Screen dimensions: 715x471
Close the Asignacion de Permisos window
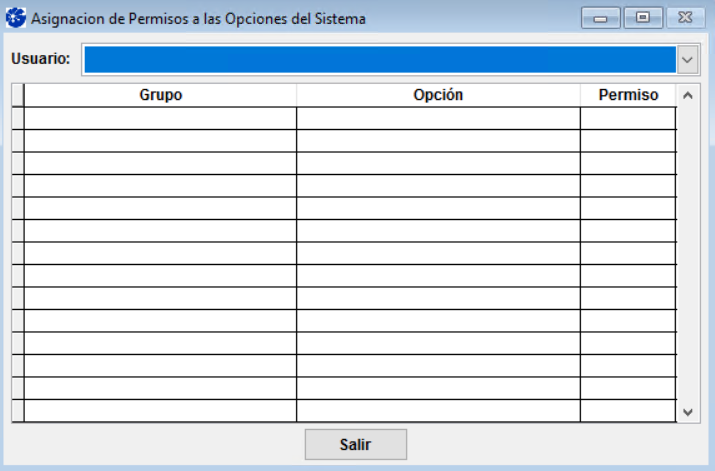pos(686,18)
